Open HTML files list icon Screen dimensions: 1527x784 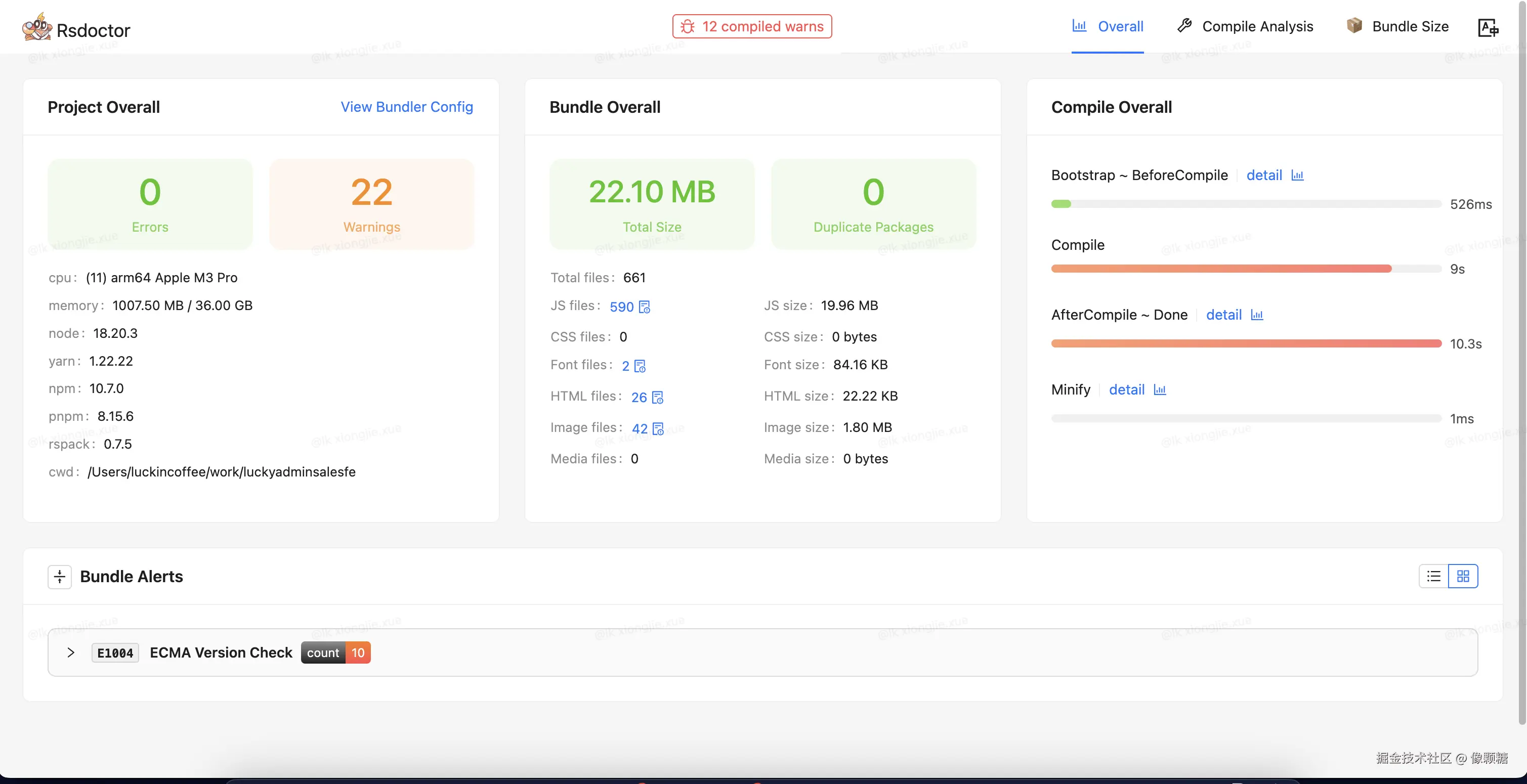[657, 398]
